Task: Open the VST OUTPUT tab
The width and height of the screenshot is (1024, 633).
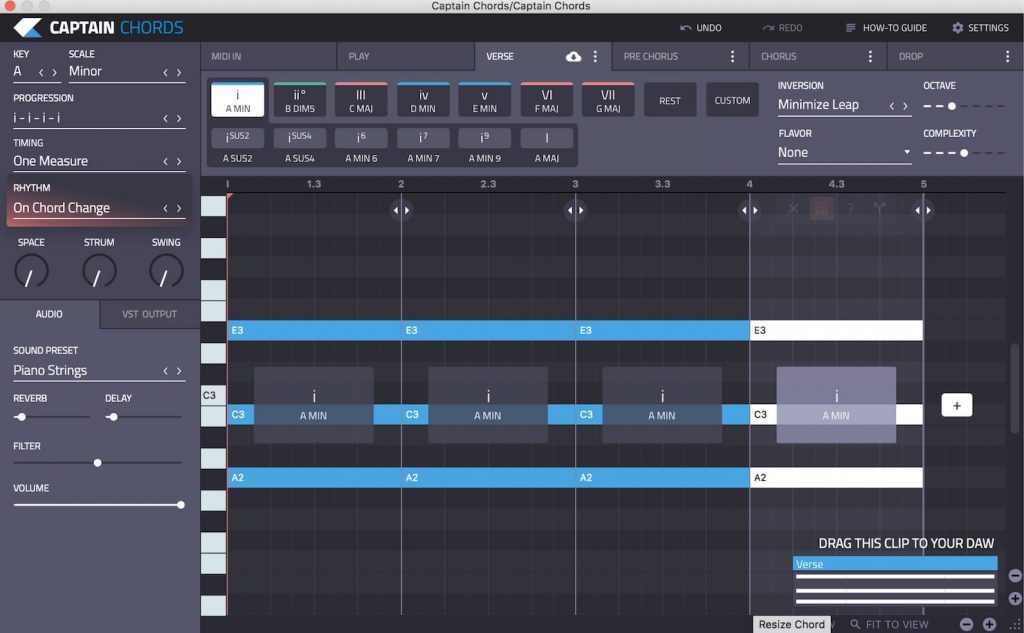Action: pyautogui.click(x=149, y=313)
